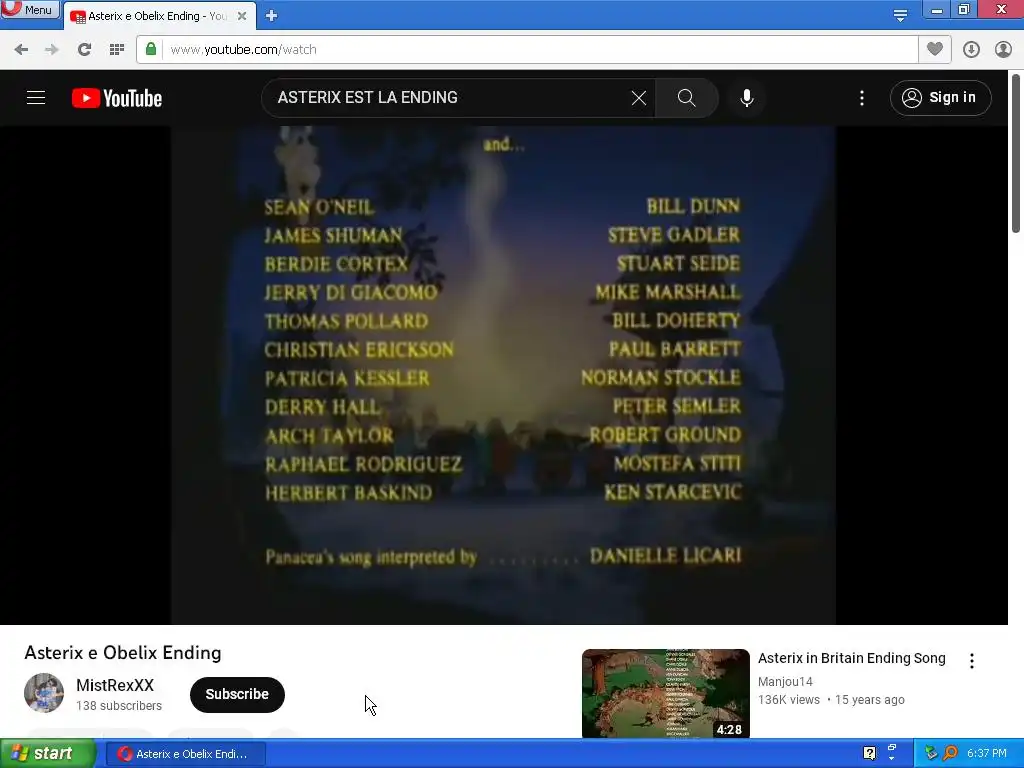Close the Asterix e Obelix Ending tab
This screenshot has height=768, width=1024.
(242, 16)
